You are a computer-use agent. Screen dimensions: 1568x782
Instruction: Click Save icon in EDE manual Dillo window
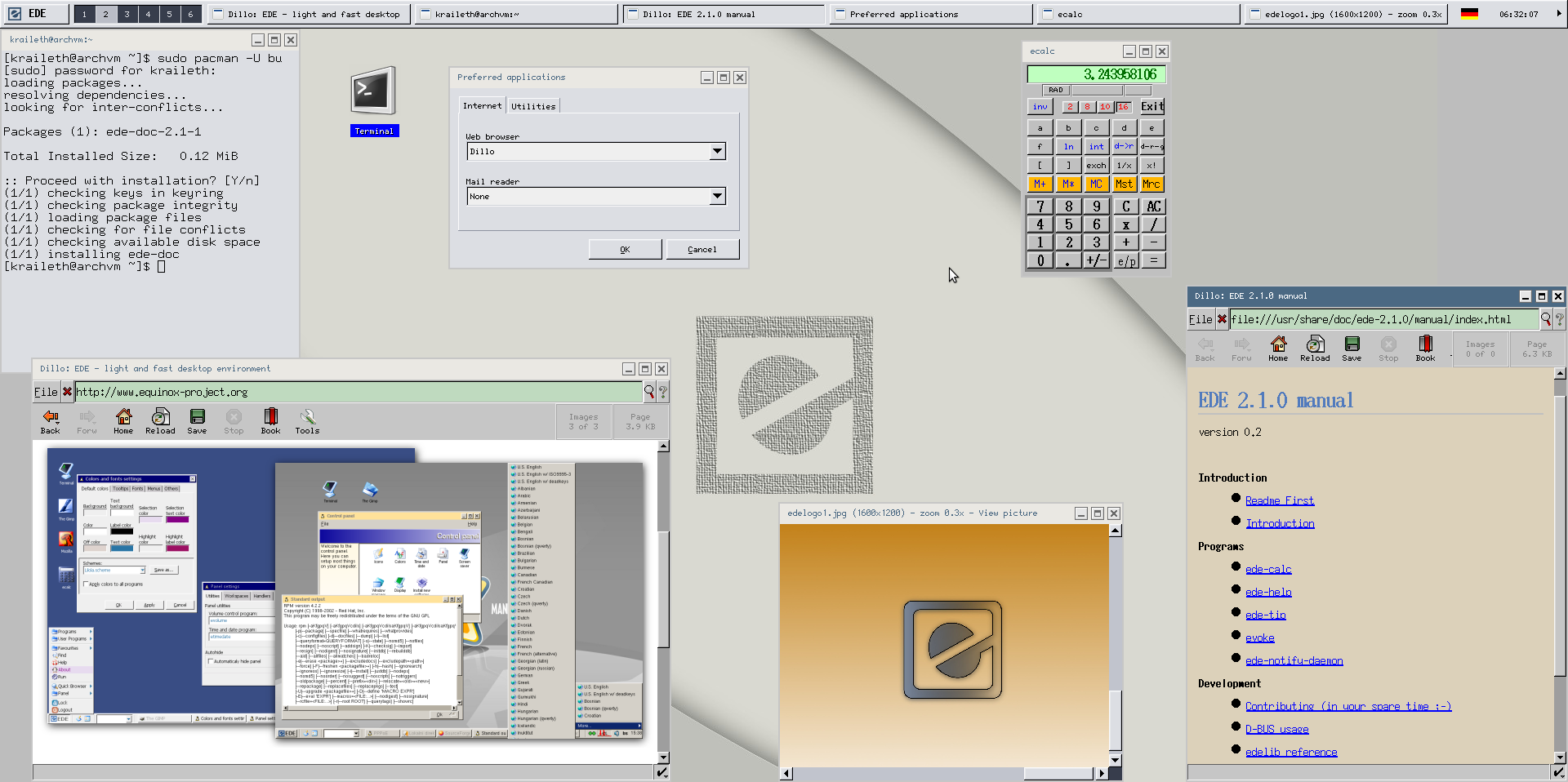(1352, 349)
